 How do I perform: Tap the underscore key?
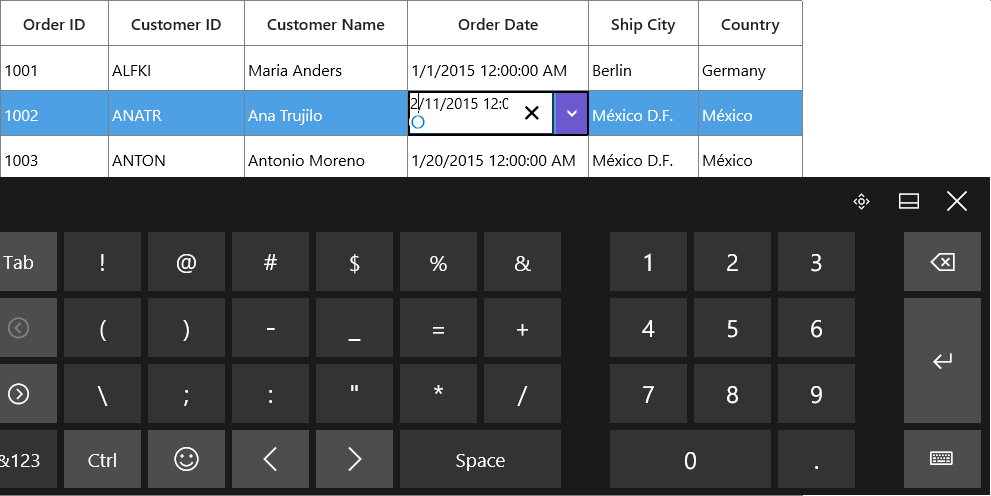click(355, 328)
